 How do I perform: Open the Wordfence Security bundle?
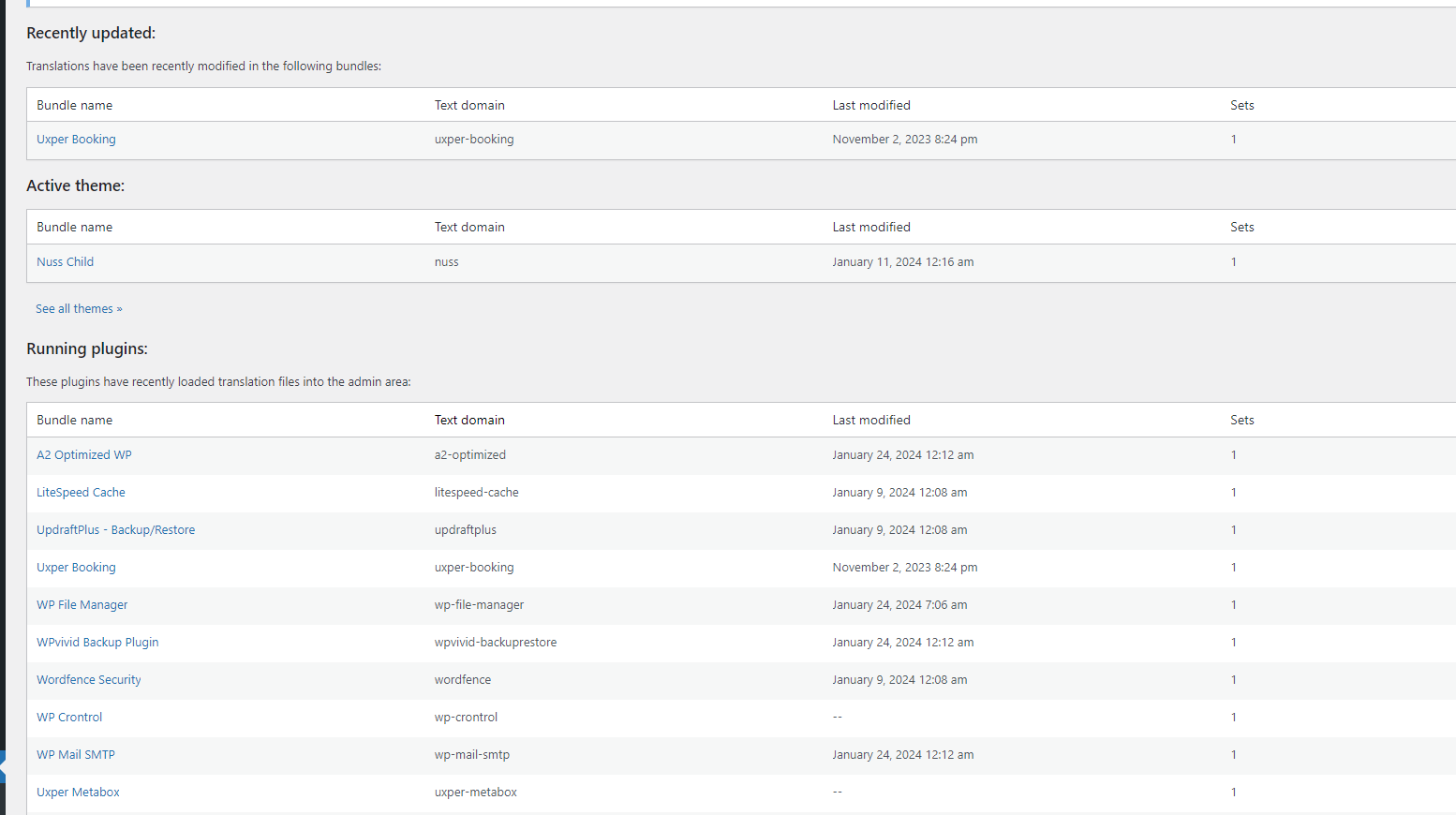[x=89, y=679]
